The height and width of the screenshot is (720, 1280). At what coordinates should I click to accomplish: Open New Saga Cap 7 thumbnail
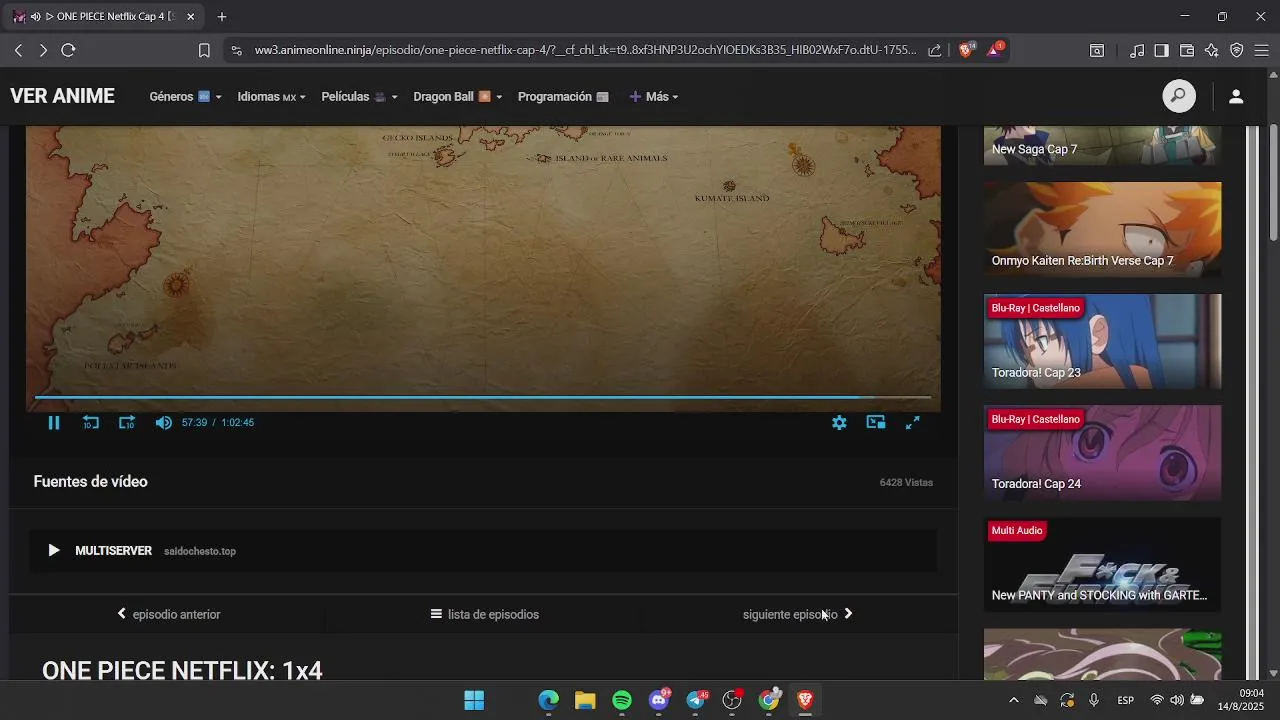(1102, 145)
